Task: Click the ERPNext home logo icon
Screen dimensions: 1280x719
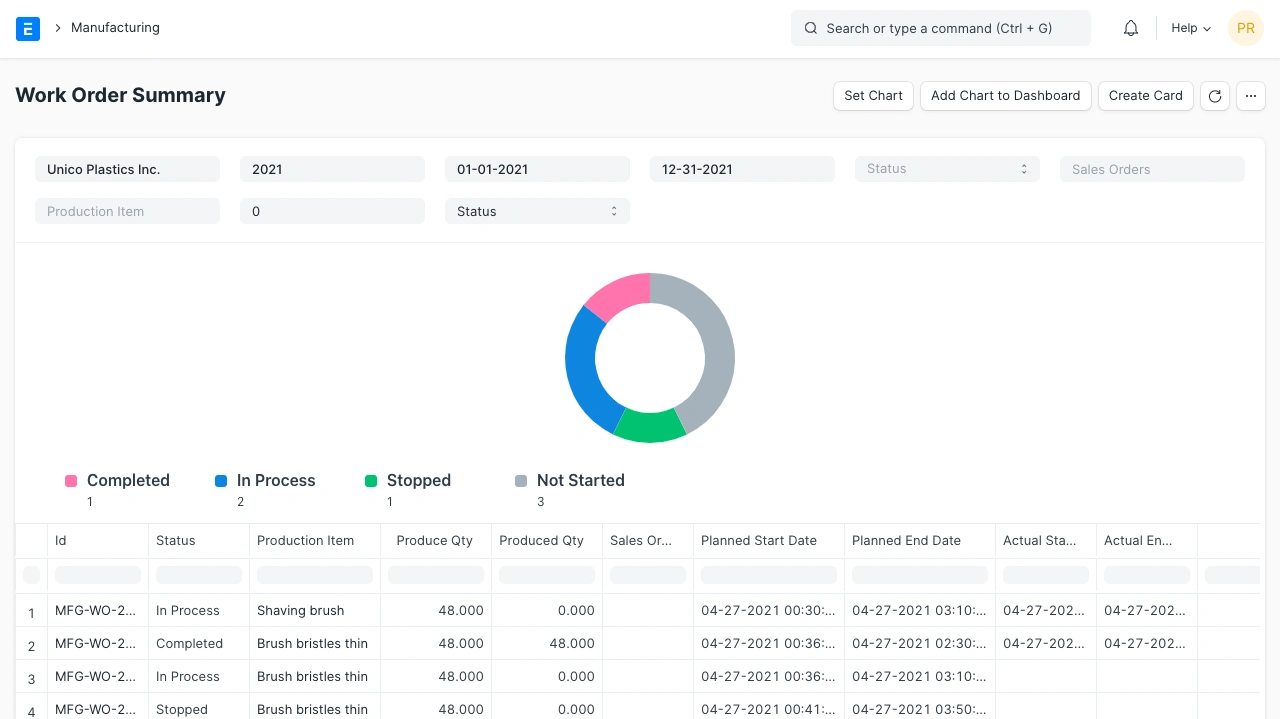Action: (x=28, y=28)
